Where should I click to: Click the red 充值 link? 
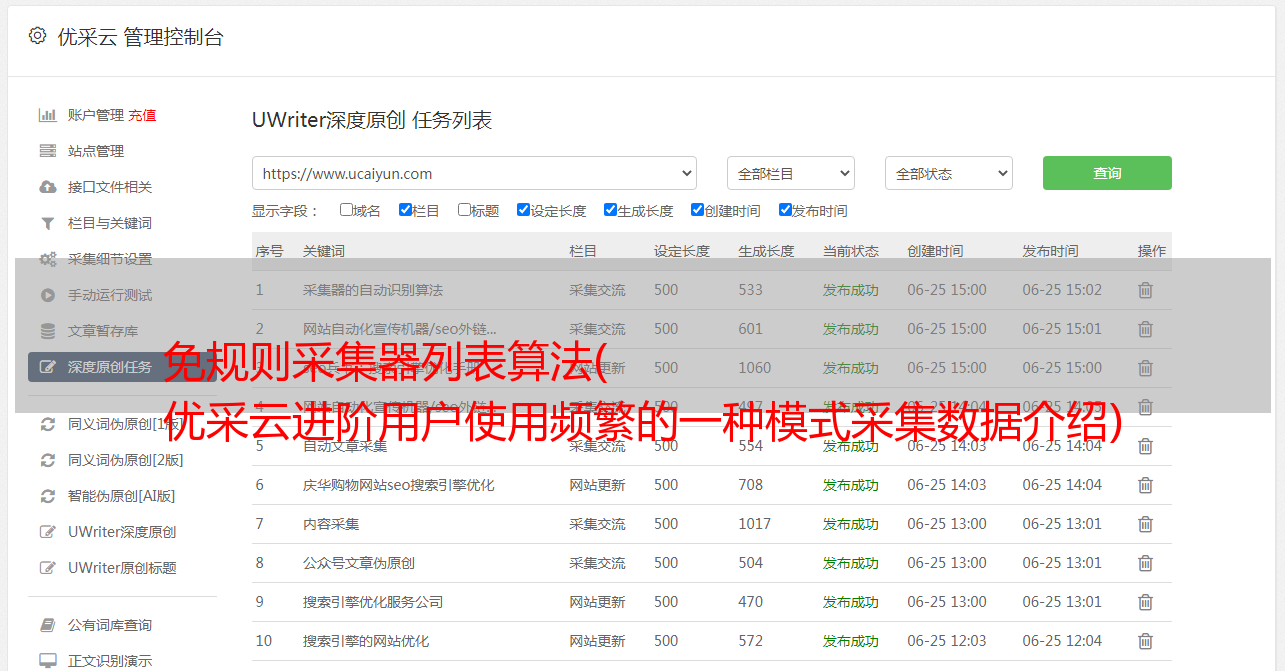coord(142,115)
